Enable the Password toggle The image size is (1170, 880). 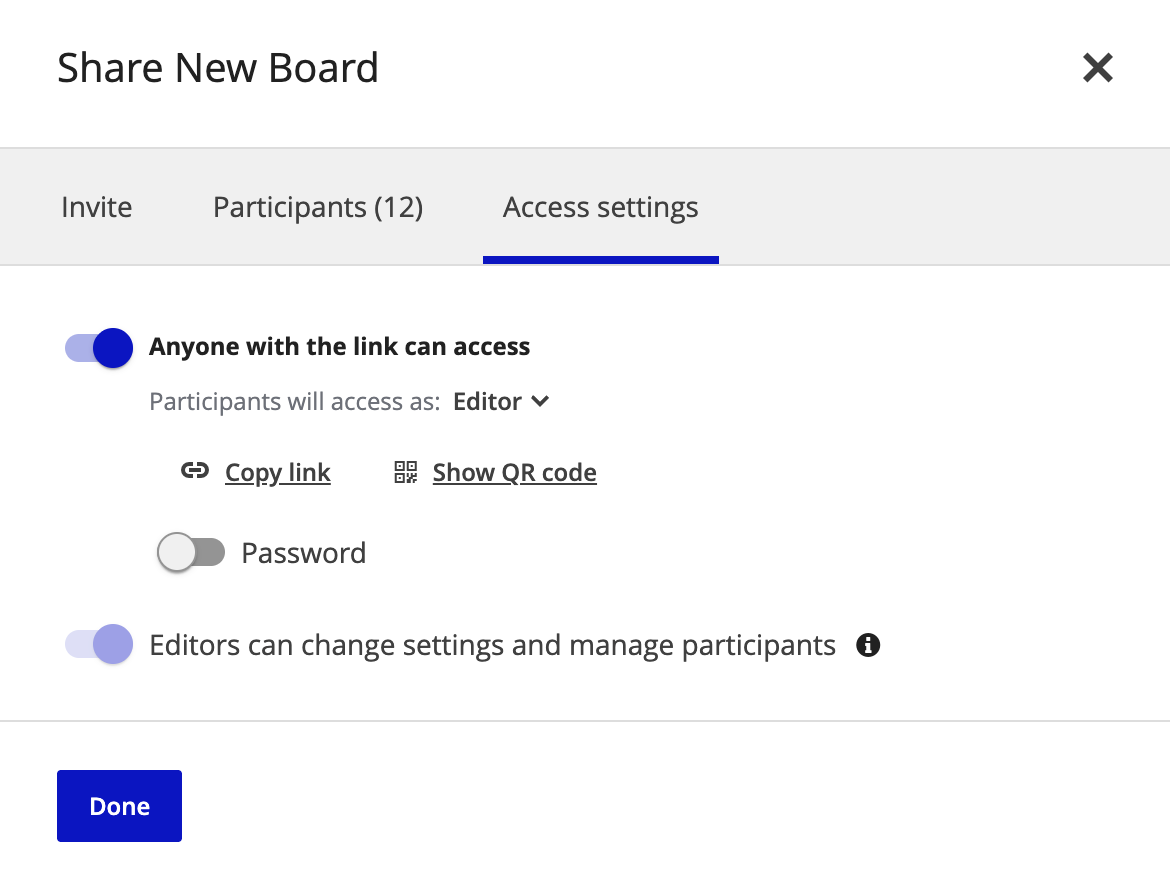pyautogui.click(x=192, y=552)
